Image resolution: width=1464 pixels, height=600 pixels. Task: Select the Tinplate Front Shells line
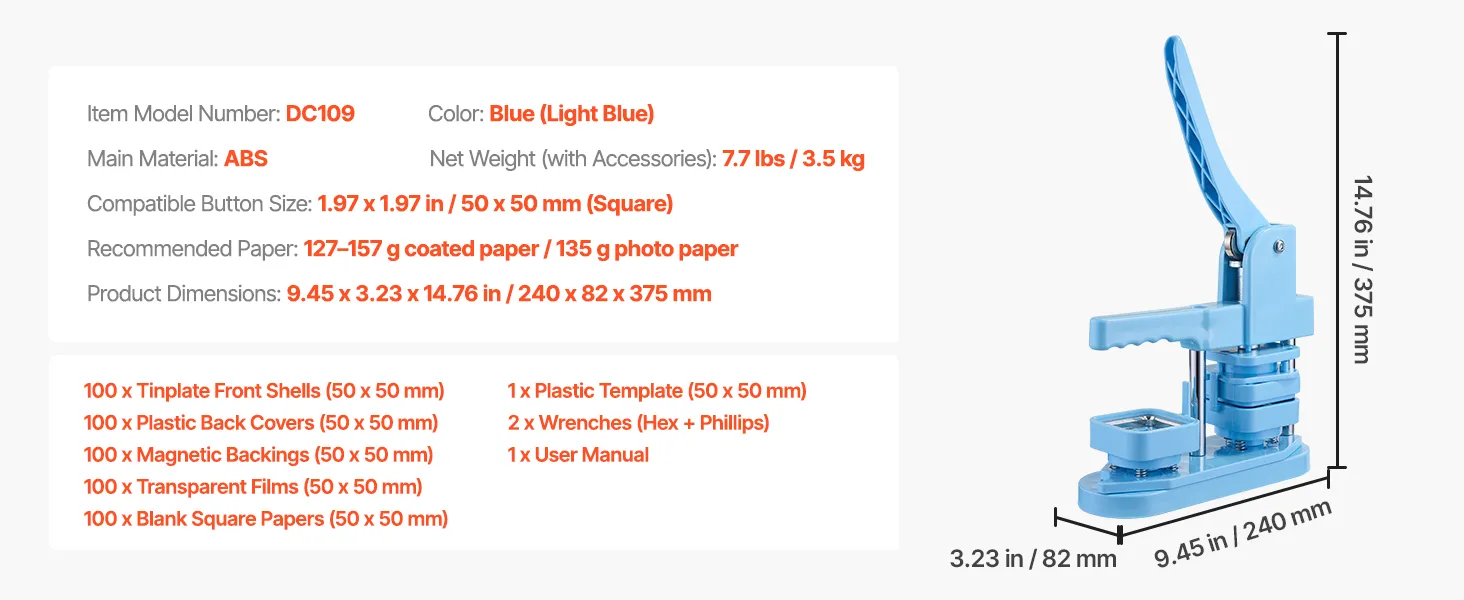pos(264,391)
